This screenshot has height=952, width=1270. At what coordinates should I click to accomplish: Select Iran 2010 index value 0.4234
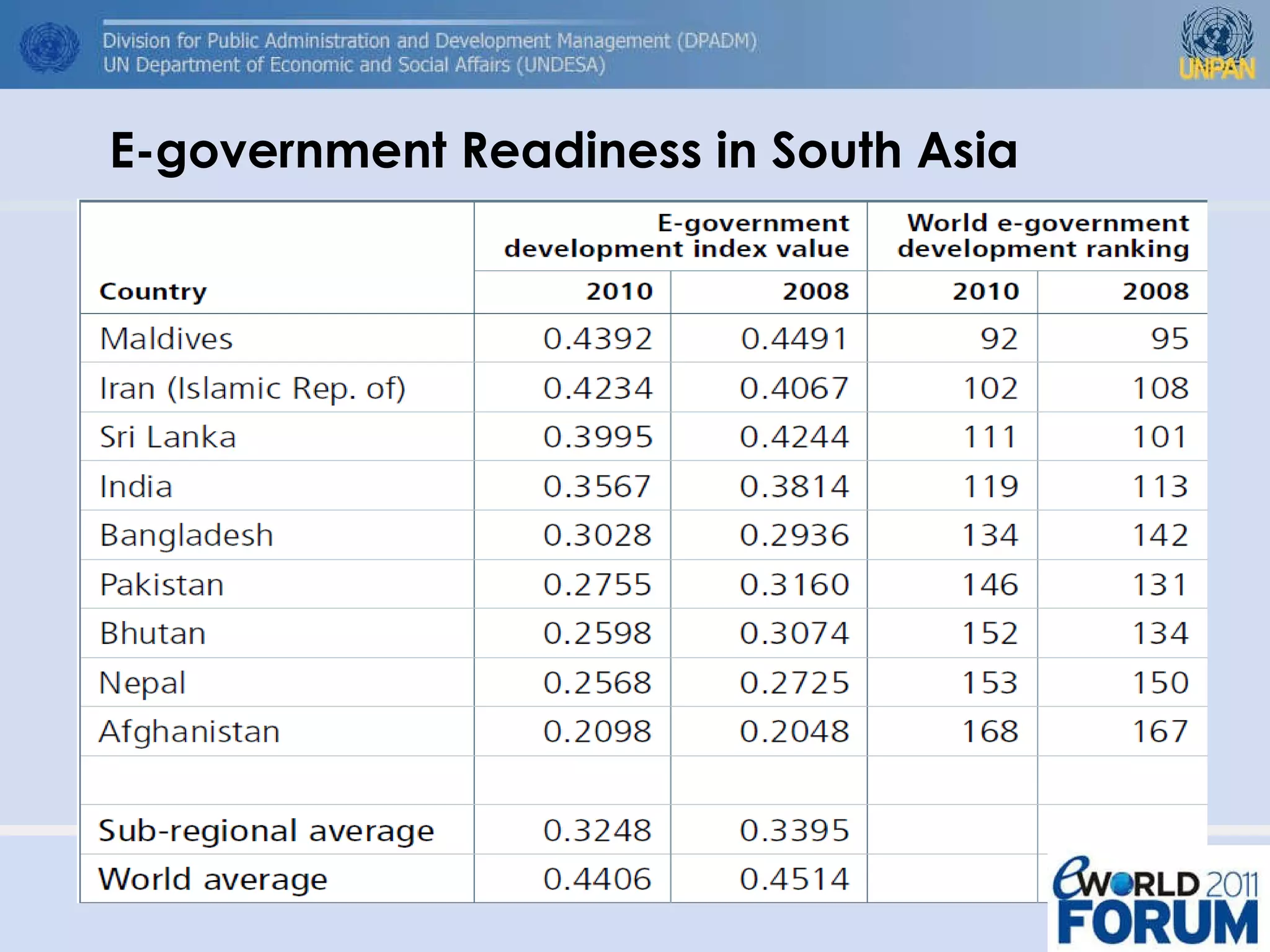click(x=598, y=389)
